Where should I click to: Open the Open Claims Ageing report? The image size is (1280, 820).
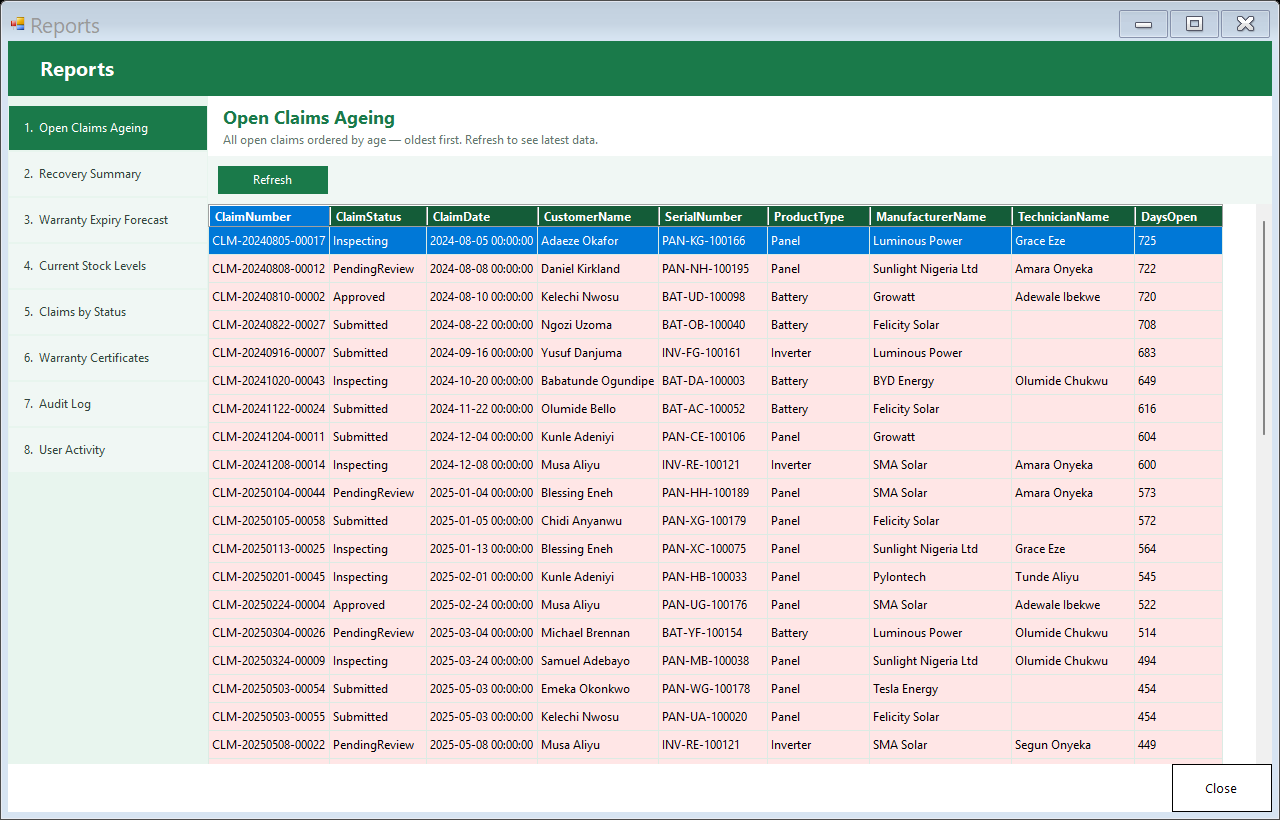(108, 128)
